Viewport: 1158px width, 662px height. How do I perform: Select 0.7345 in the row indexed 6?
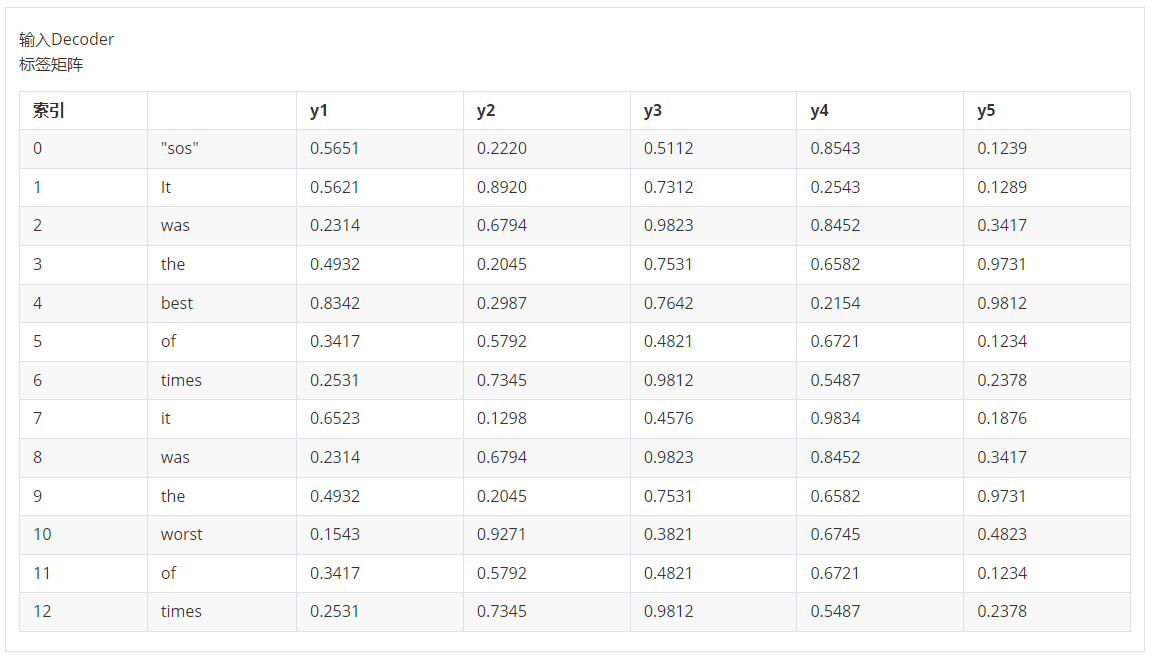tap(501, 381)
